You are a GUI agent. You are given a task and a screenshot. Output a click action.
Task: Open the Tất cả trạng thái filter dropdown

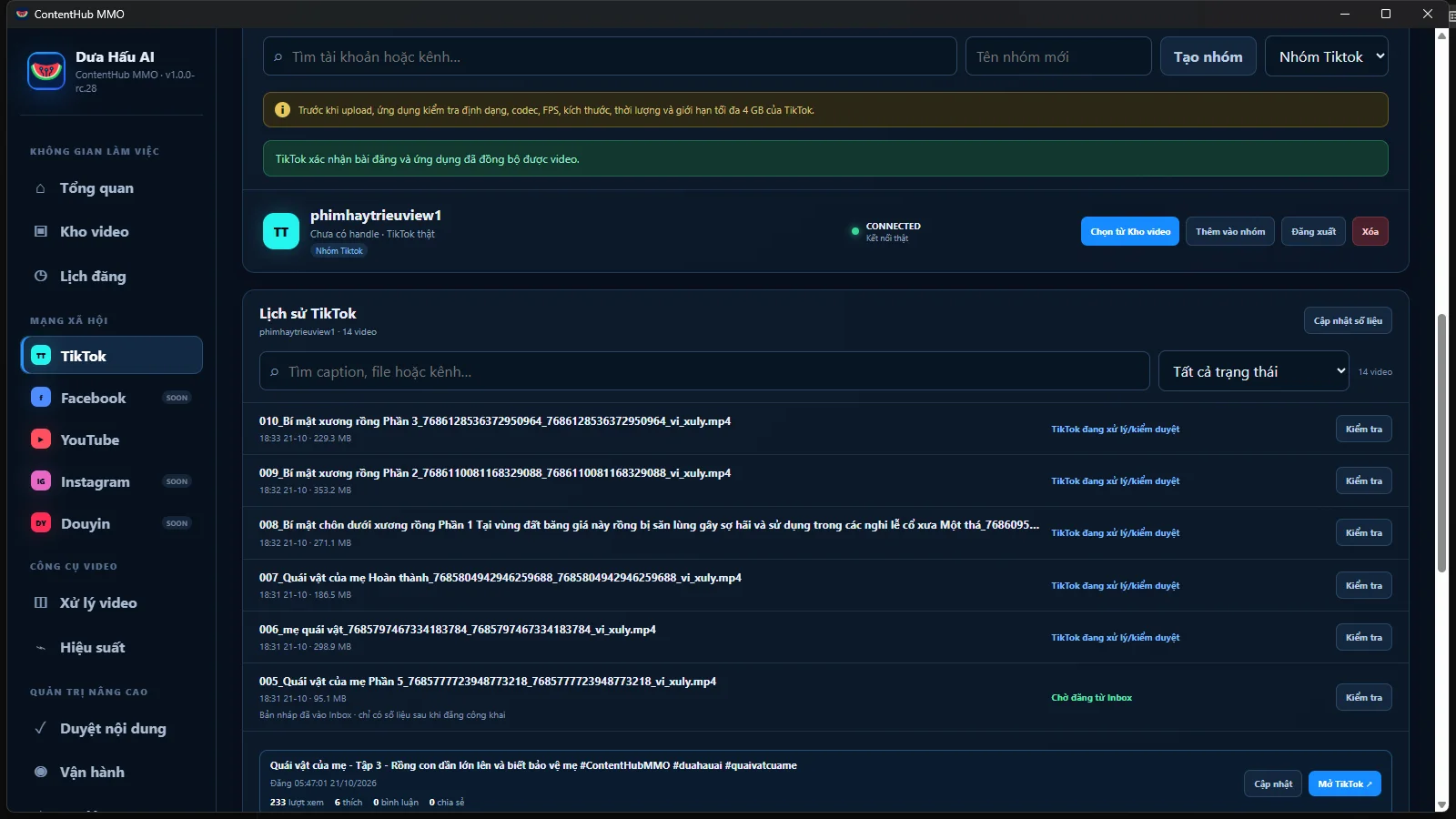coord(1253,371)
